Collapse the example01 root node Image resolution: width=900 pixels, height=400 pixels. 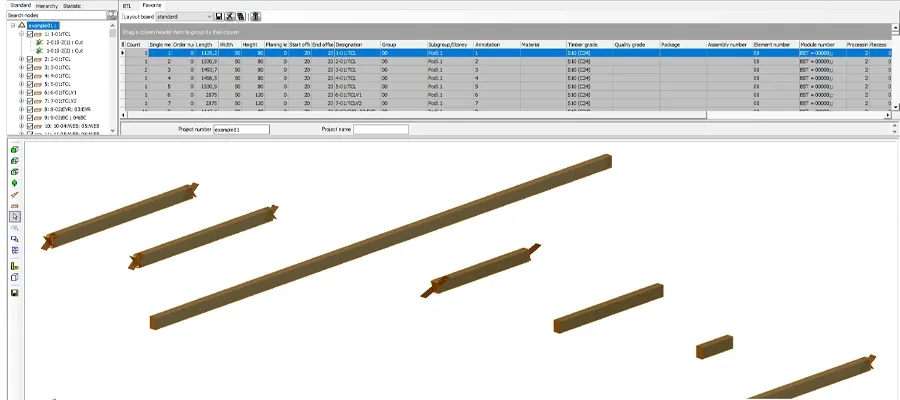[13, 26]
